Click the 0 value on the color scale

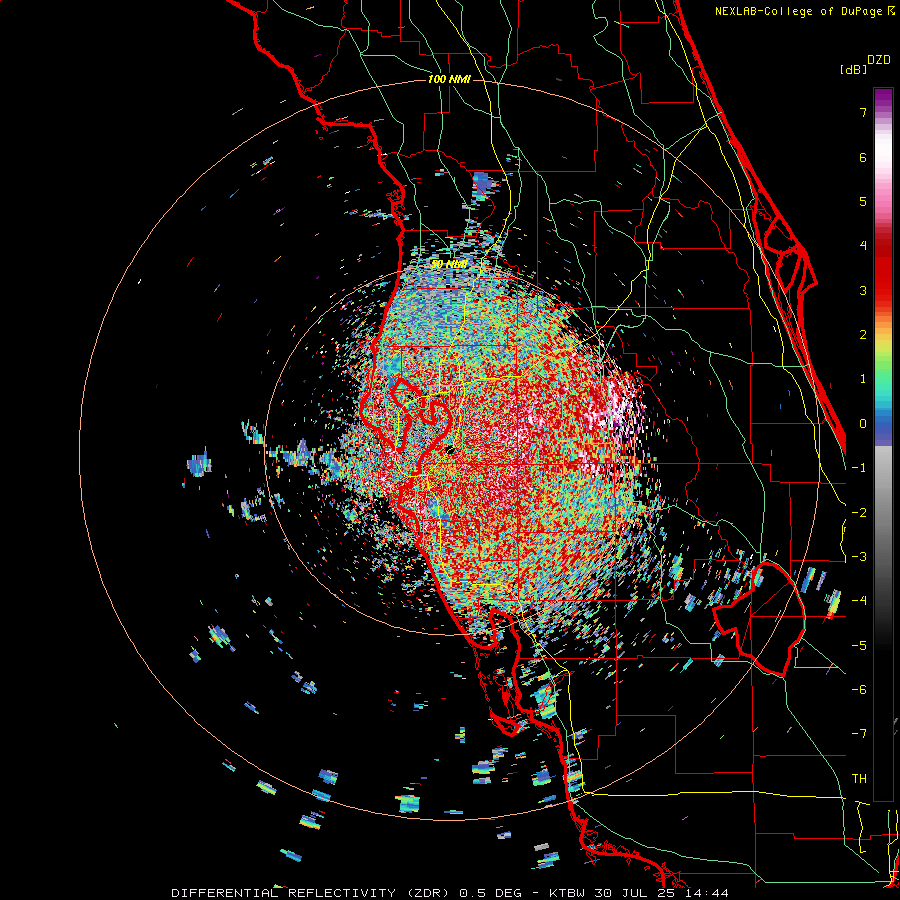863,424
